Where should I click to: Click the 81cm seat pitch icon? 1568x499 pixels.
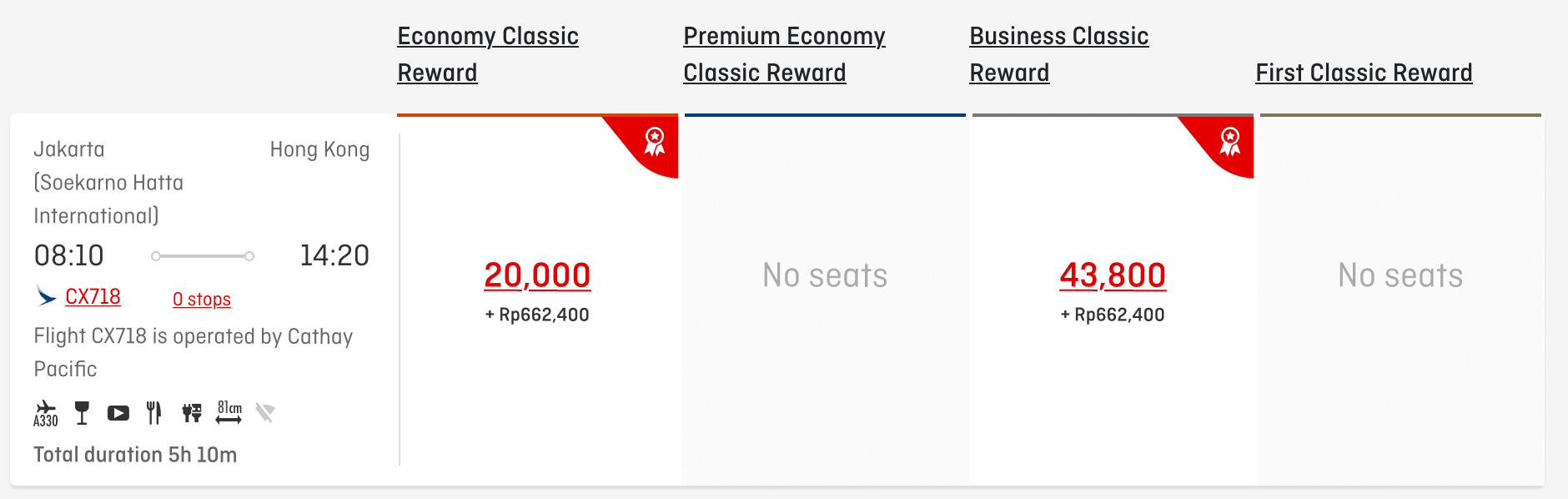click(229, 412)
